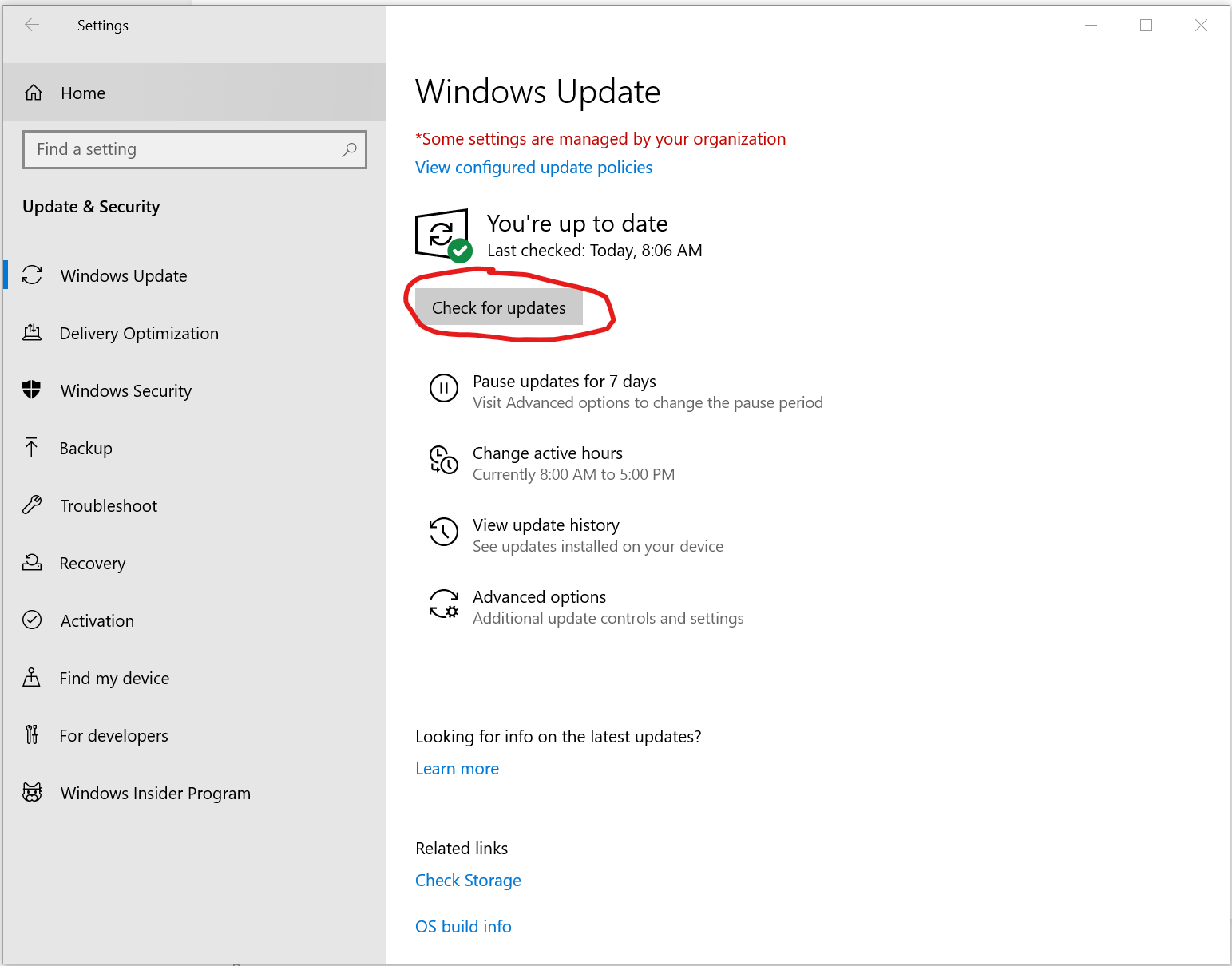Open Activation settings

pyautogui.click(x=195, y=620)
